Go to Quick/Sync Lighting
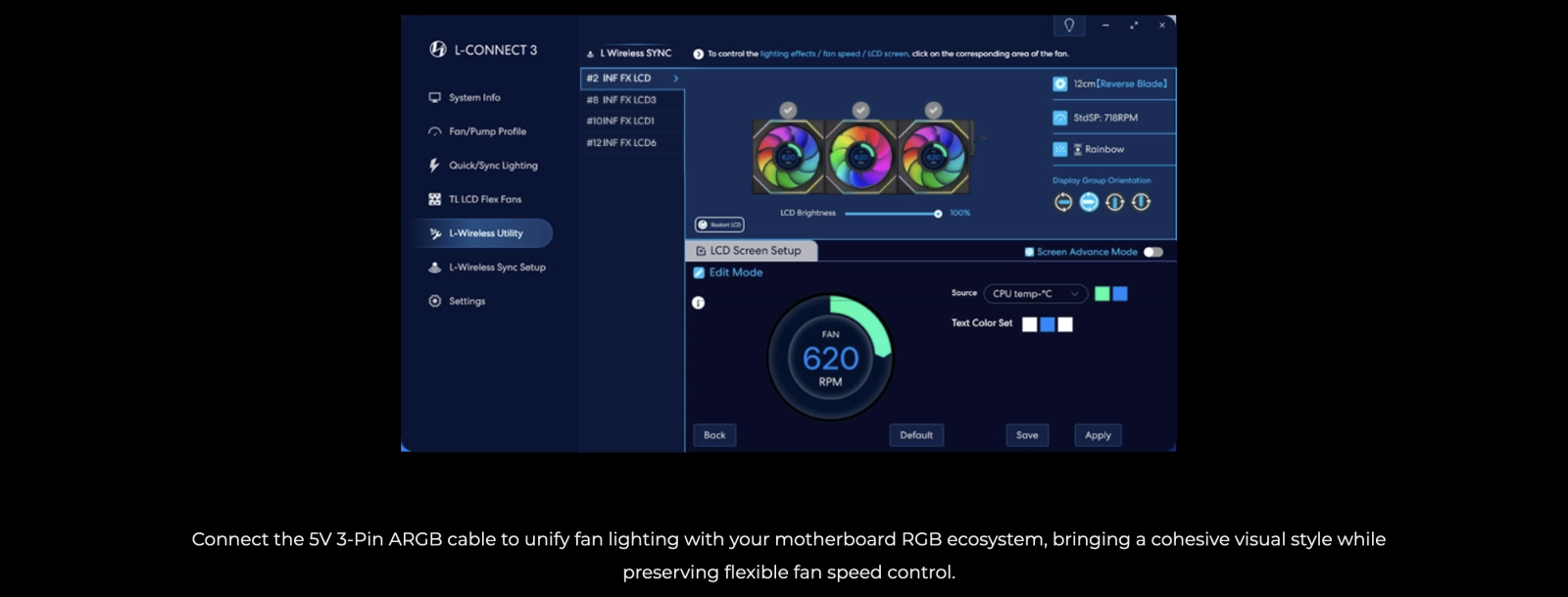The image size is (1568, 597). coord(483,166)
